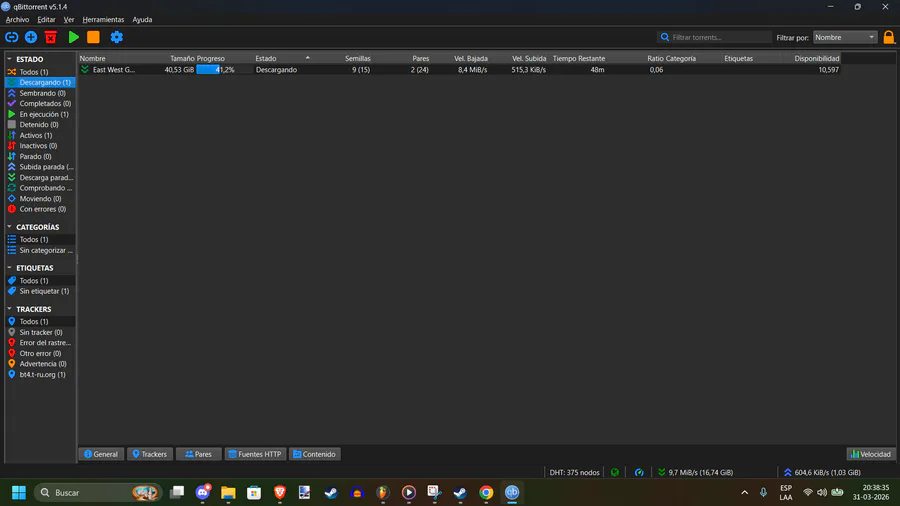Select the Completados (0) filter
900x506 pixels.
[x=40, y=103]
